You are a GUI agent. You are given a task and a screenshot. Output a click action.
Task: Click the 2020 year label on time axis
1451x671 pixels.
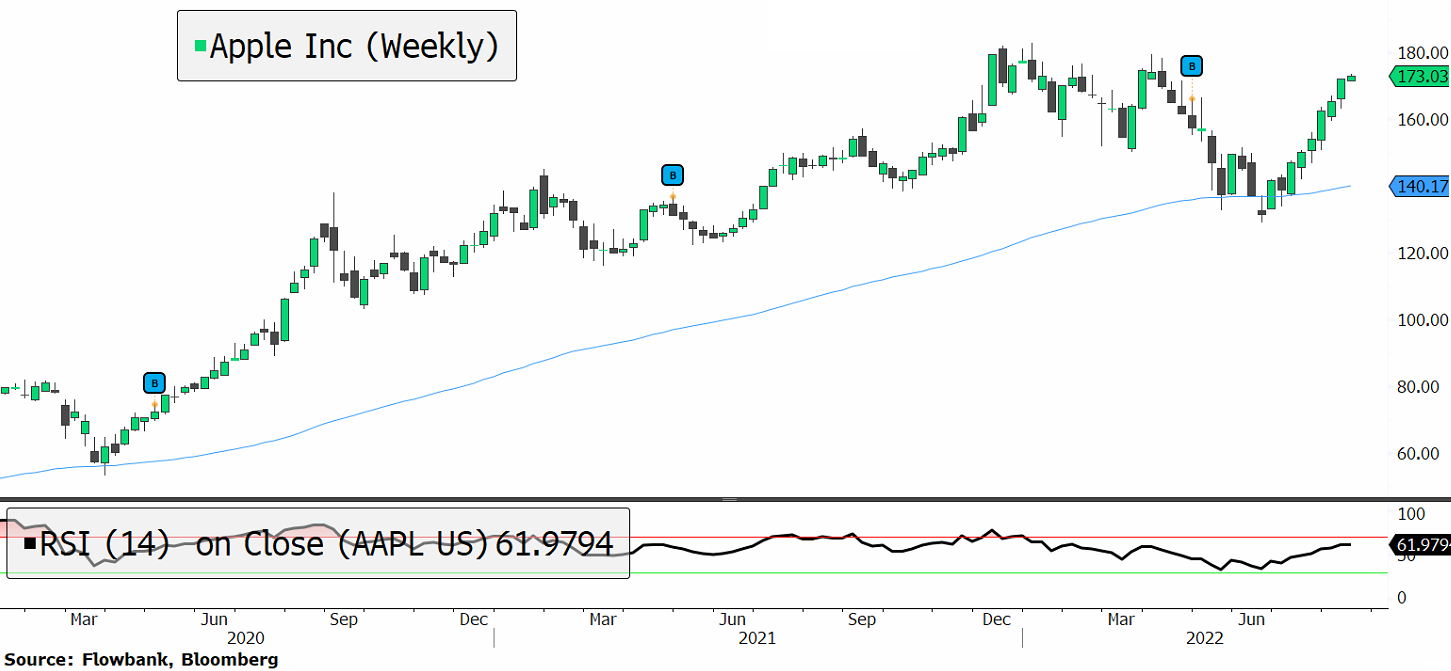[246, 638]
